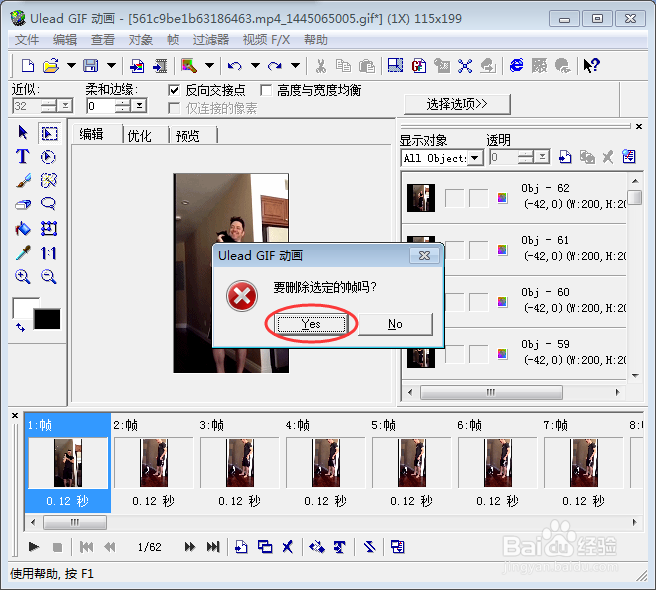This screenshot has height=590, width=656.
Task: Click the Redo arrow icon
Action: point(274,66)
